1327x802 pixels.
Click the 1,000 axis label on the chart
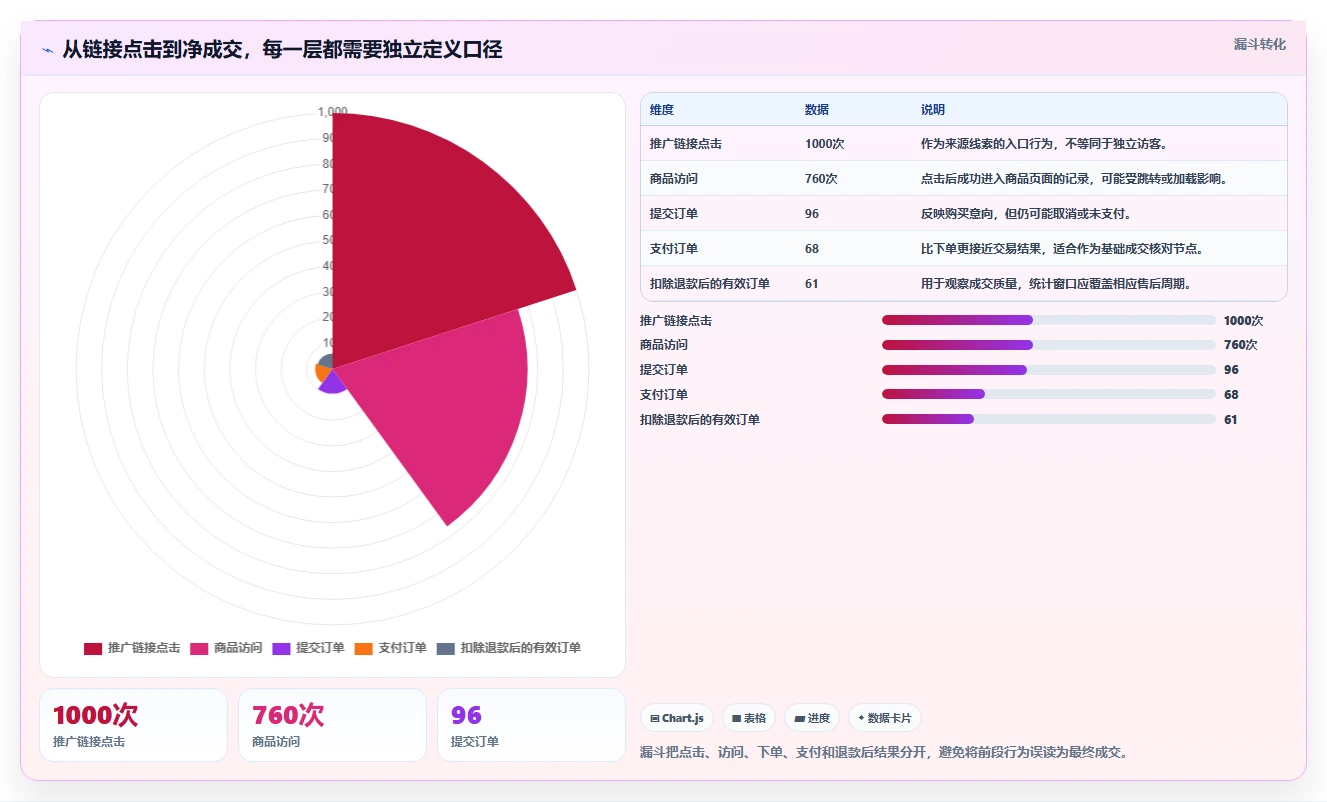332,111
